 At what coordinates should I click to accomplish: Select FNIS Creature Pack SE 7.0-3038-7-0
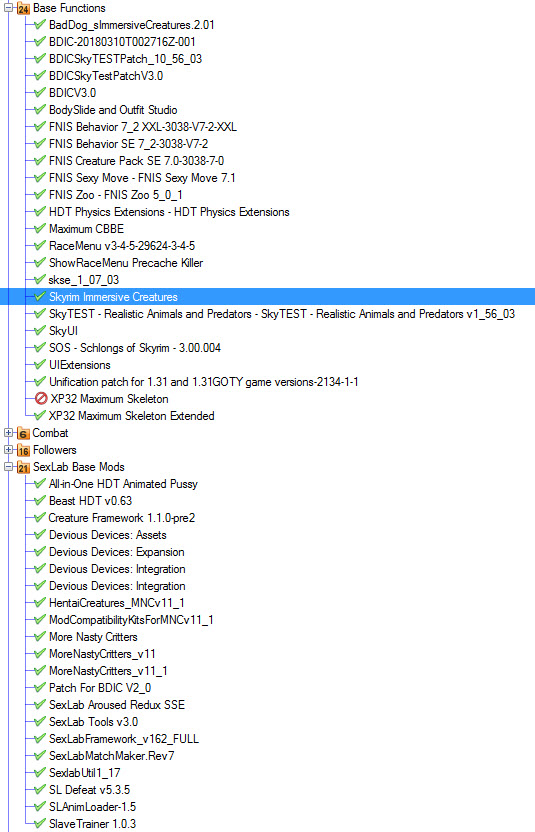pyautogui.click(x=136, y=161)
